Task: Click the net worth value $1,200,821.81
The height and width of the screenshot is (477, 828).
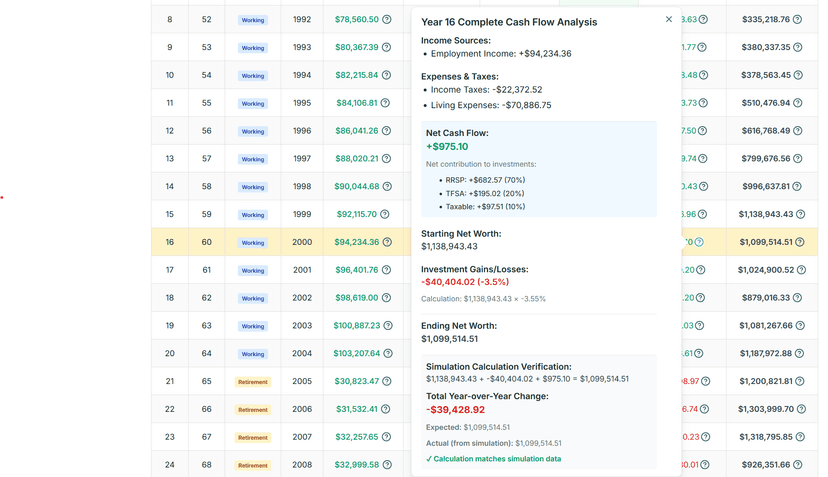Action: pyautogui.click(x=764, y=381)
